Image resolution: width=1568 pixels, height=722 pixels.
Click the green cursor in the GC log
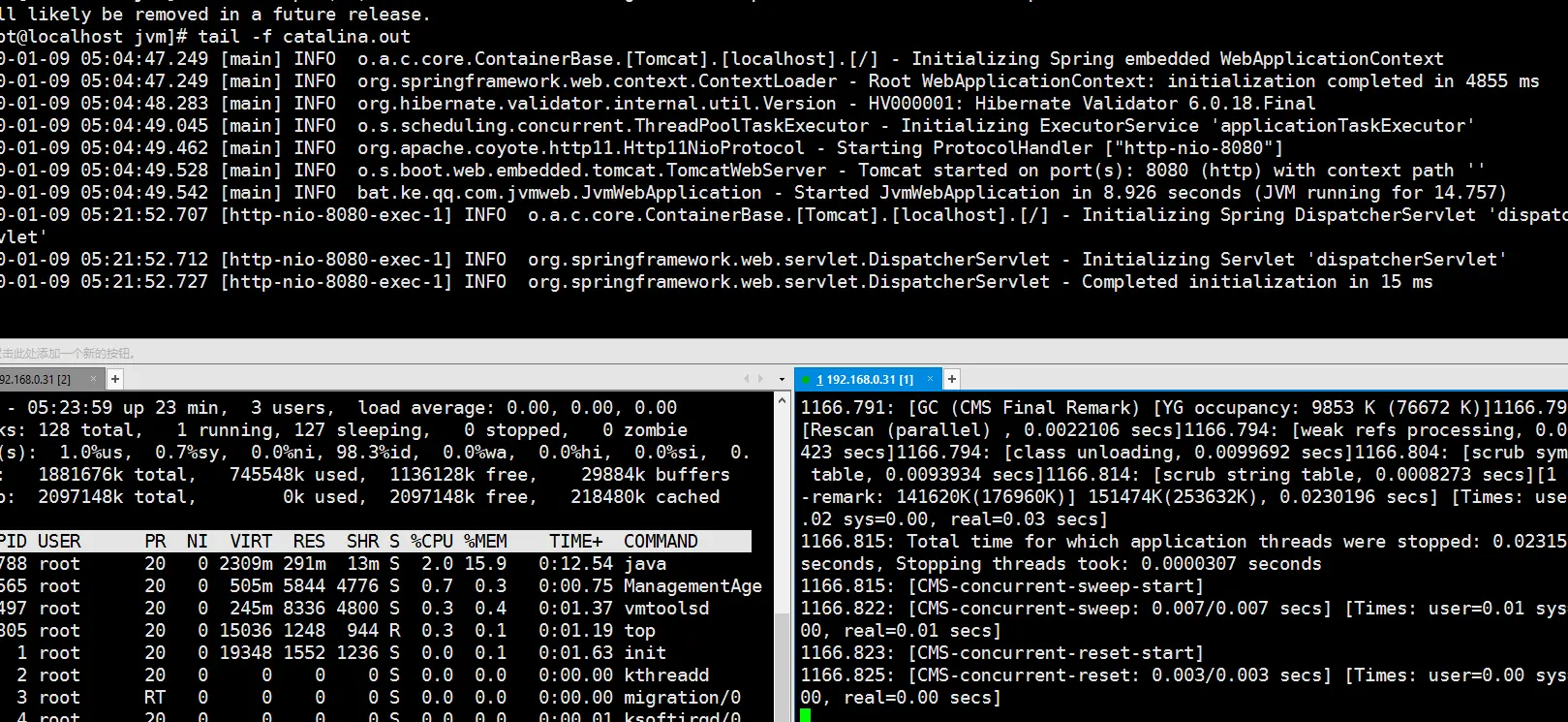click(x=806, y=716)
